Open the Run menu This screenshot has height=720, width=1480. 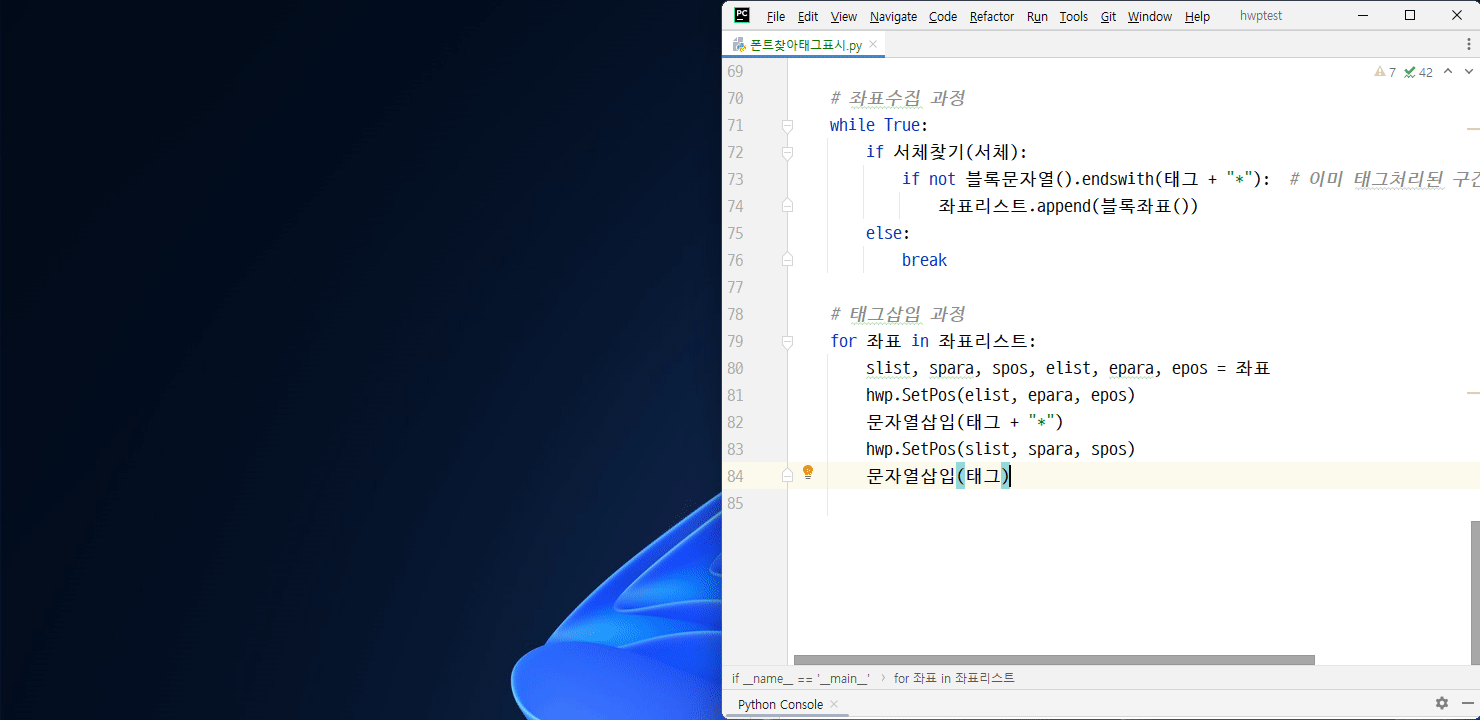click(1037, 16)
